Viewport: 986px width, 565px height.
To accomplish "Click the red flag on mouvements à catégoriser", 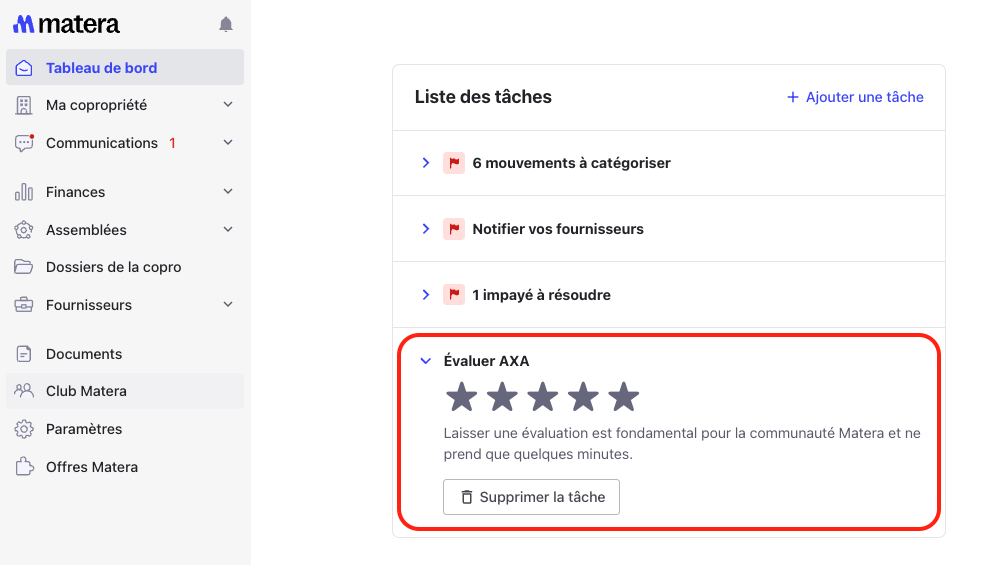I will pos(454,163).
